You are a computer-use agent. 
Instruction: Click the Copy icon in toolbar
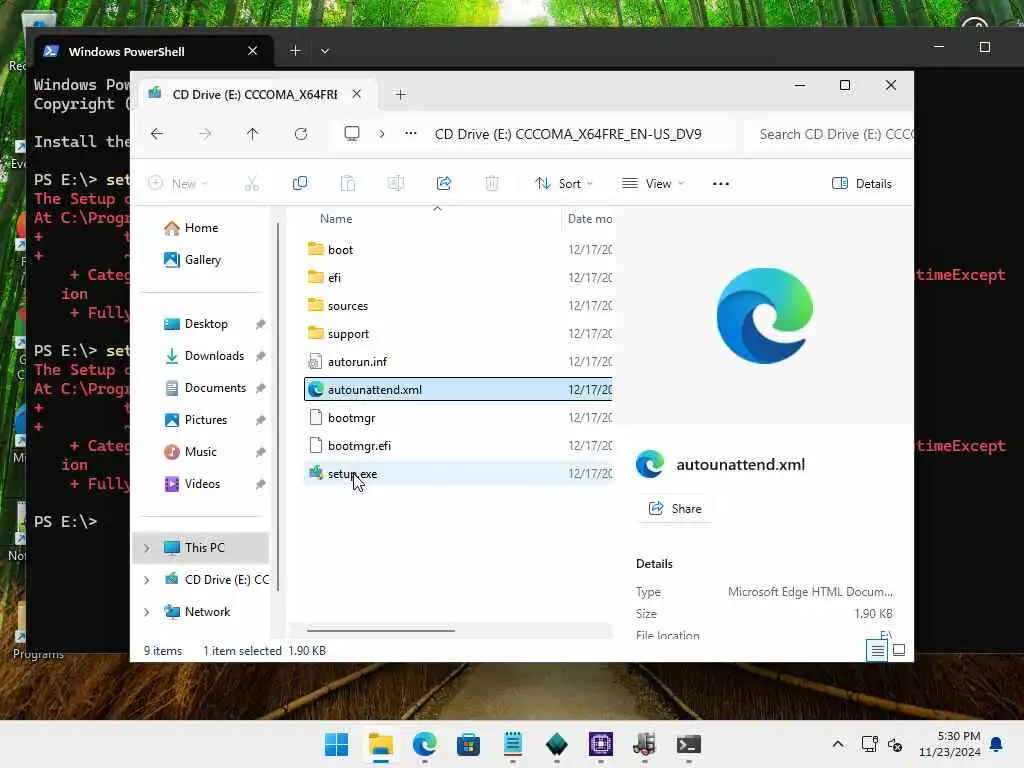300,184
